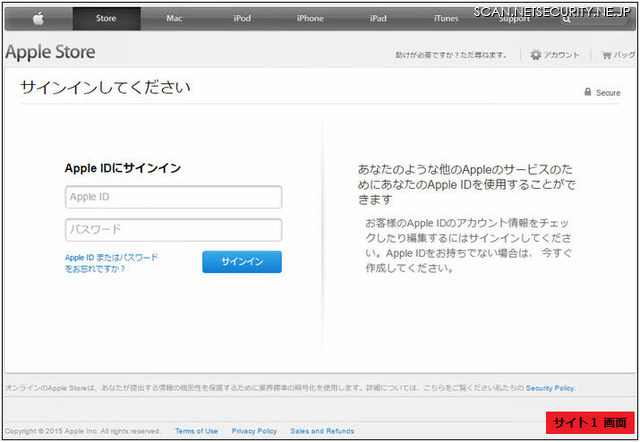Click the search magnifier icon
The width and height of the screenshot is (640, 442).
point(566,19)
